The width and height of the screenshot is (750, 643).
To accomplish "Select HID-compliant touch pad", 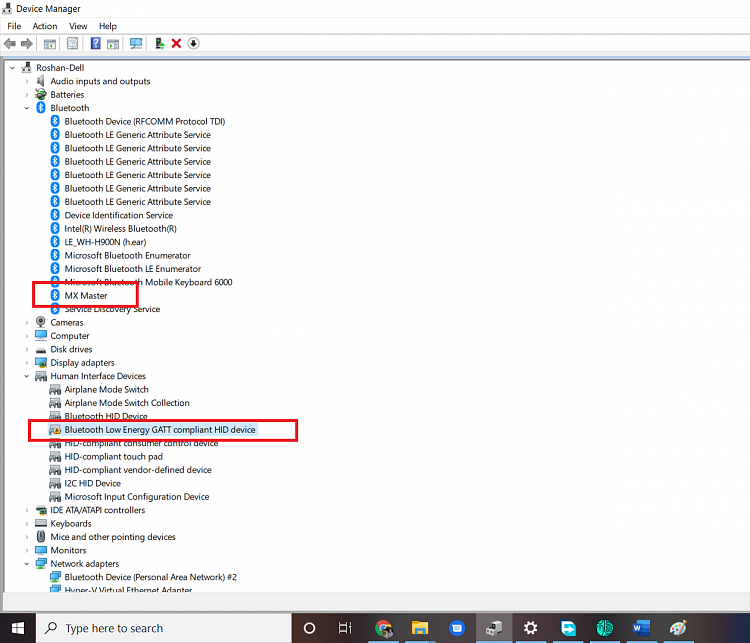I will pyautogui.click(x=113, y=456).
